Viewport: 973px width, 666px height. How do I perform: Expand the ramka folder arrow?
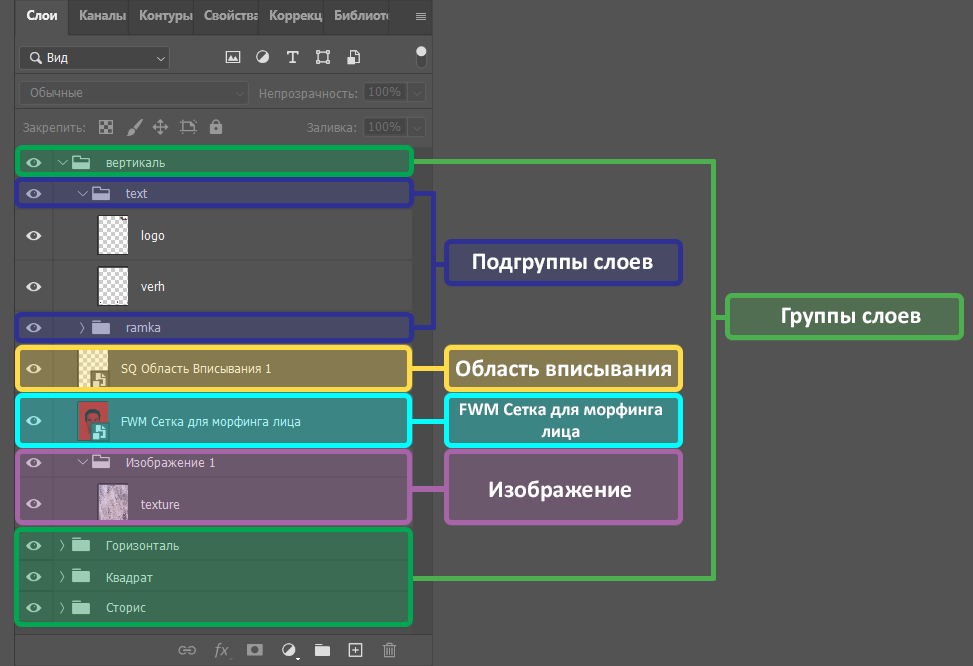coord(82,327)
